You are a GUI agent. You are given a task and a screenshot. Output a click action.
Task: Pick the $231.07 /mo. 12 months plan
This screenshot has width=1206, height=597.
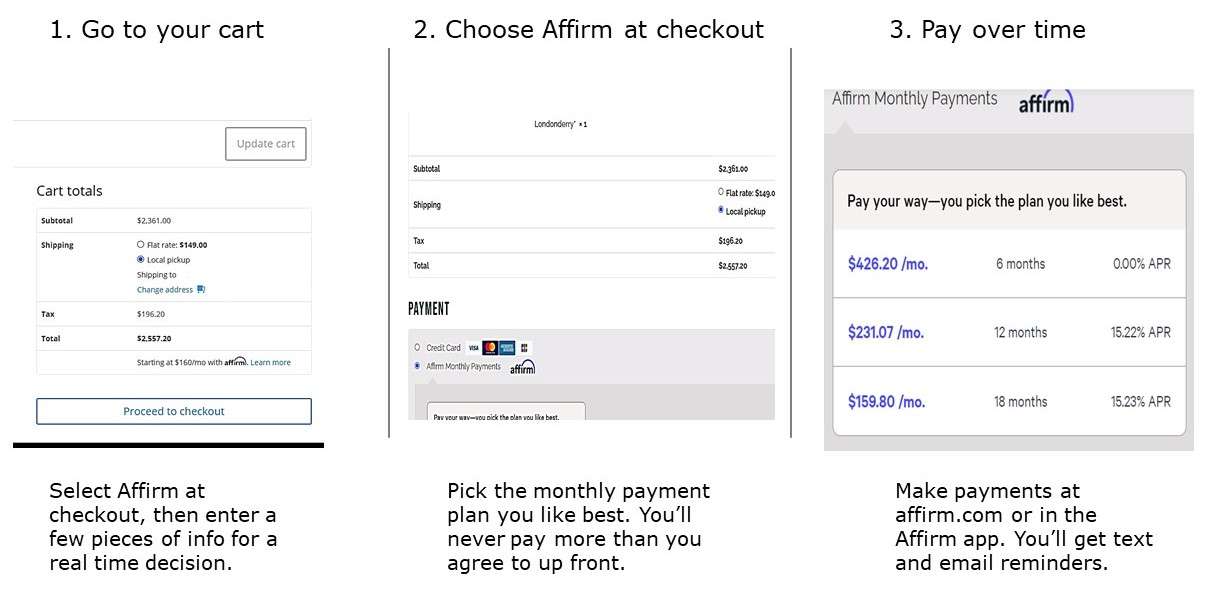point(1009,332)
